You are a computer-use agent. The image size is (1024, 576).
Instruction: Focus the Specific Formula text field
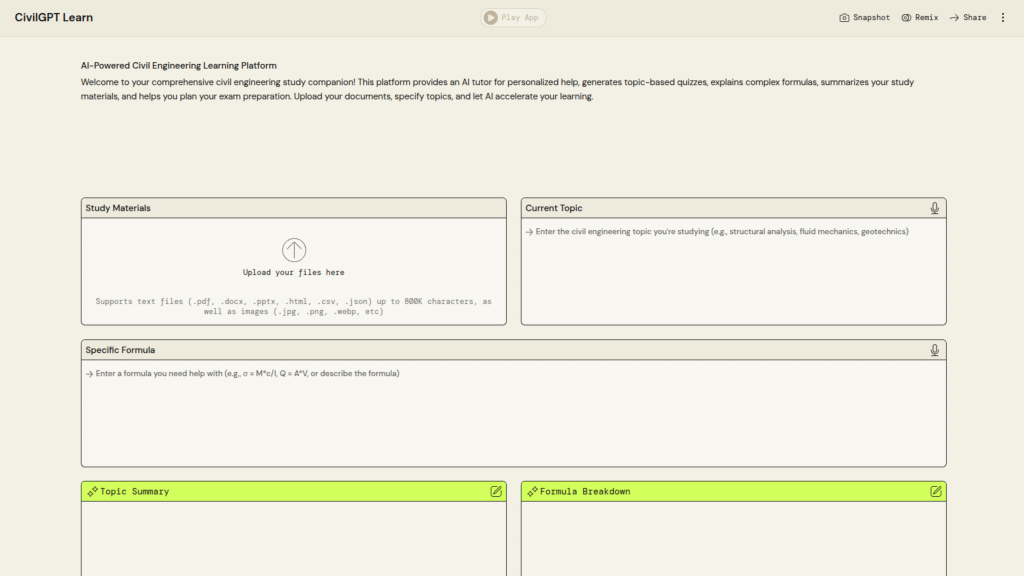513,412
